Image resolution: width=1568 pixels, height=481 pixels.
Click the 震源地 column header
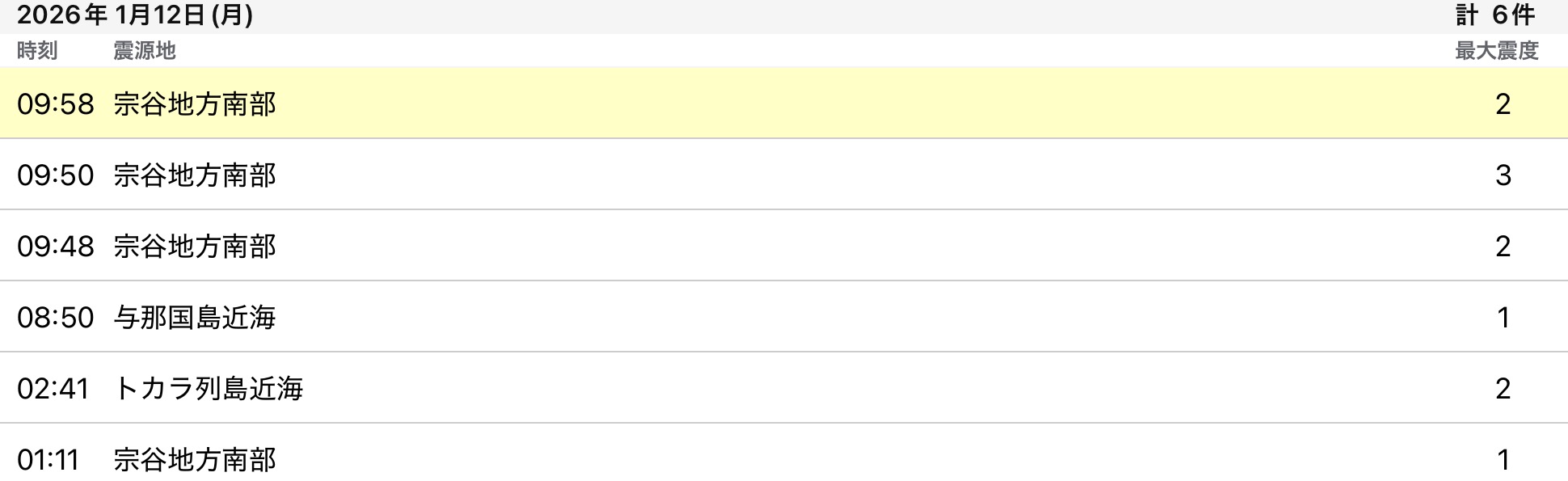click(x=144, y=51)
